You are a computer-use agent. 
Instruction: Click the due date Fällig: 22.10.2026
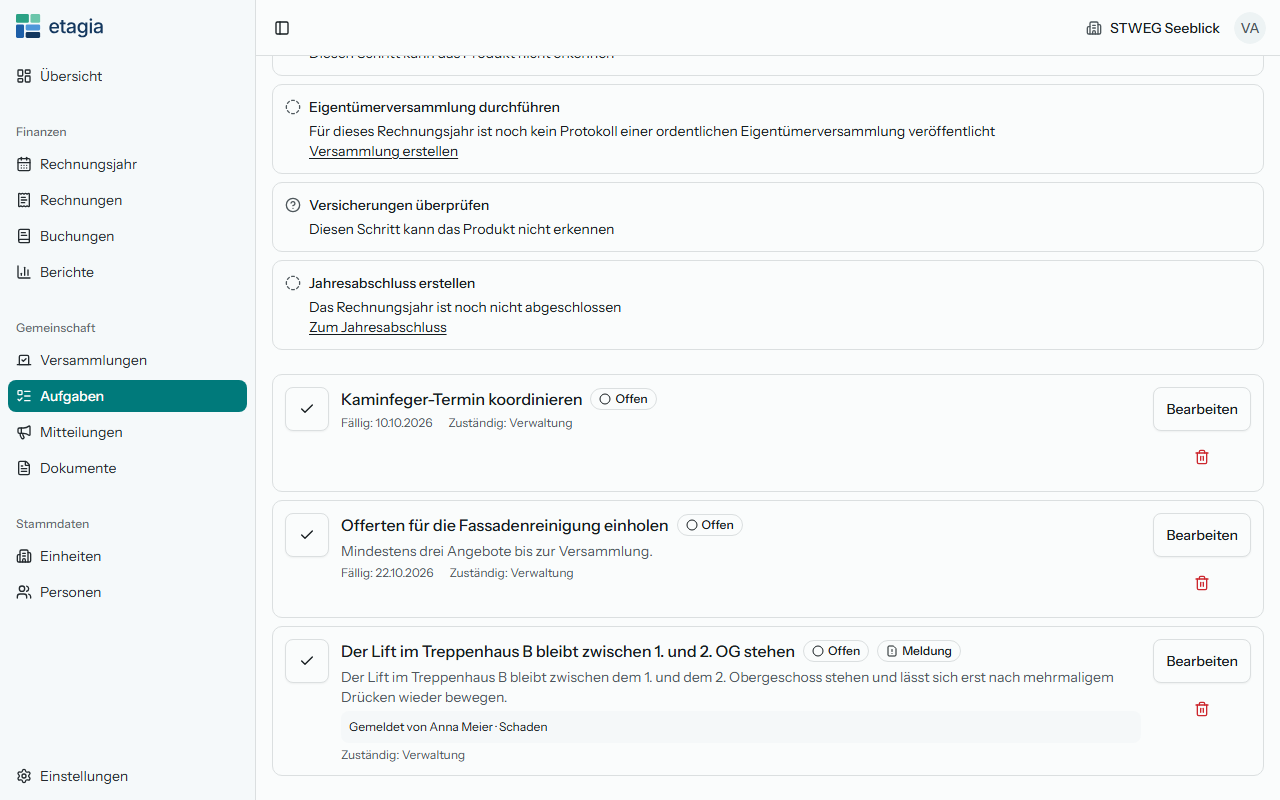387,573
